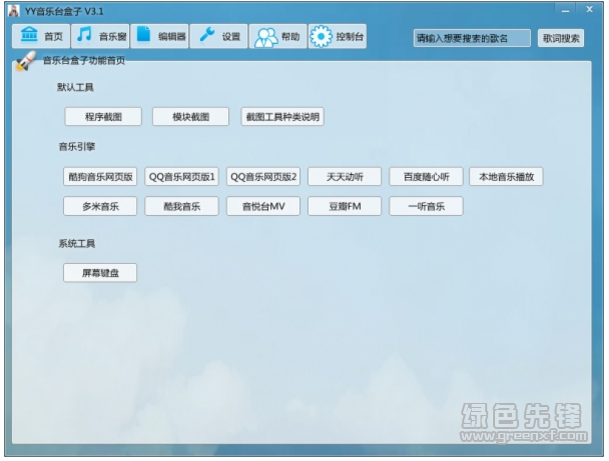
Task: Open the 豆瓣FM button
Action: tap(345, 206)
